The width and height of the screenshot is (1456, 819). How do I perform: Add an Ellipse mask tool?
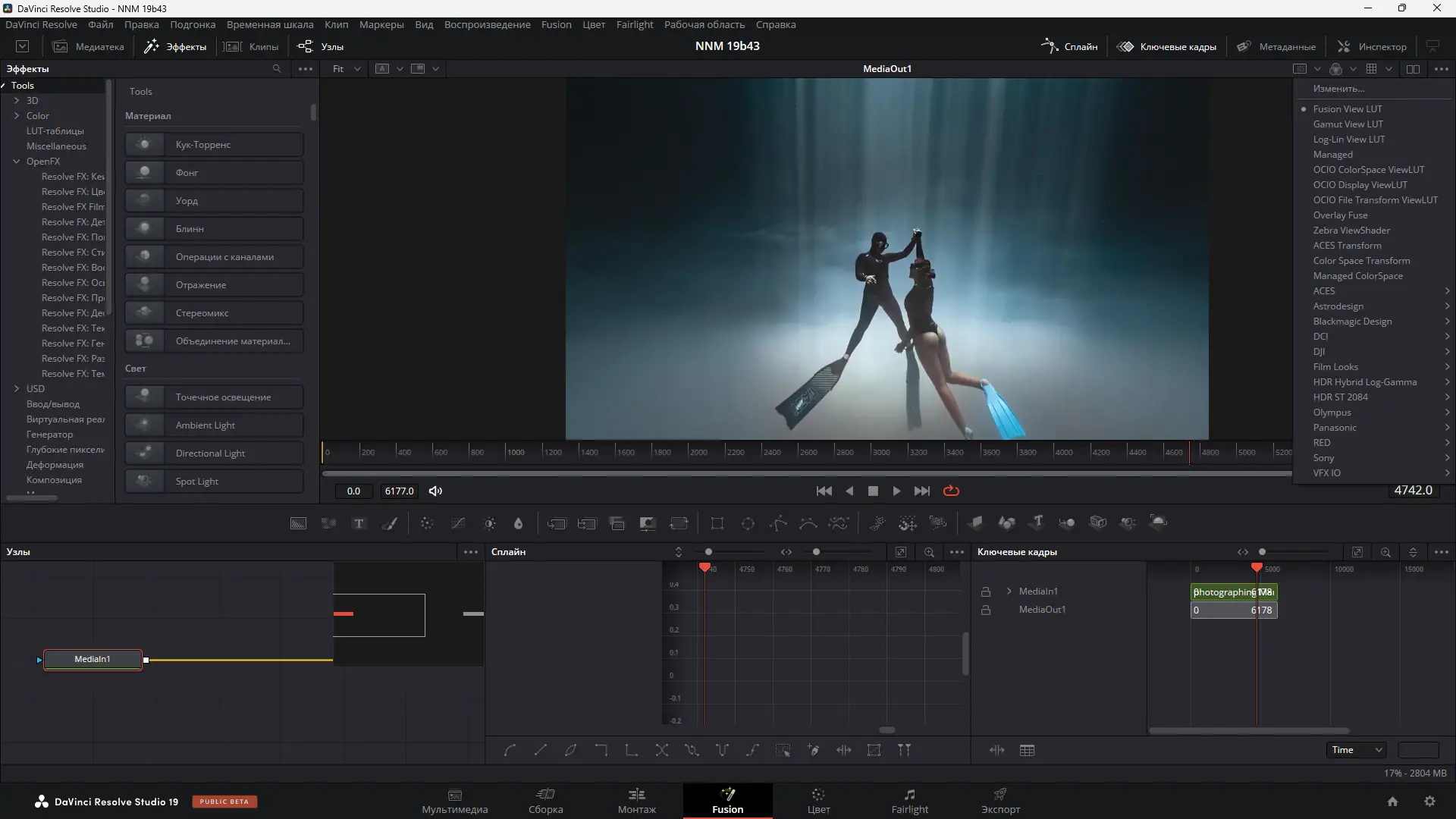[748, 523]
